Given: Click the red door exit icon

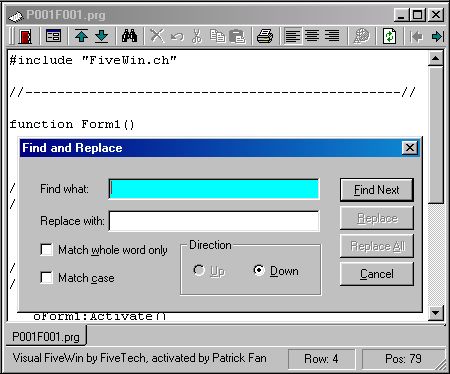Looking at the screenshot, I should (x=25, y=36).
